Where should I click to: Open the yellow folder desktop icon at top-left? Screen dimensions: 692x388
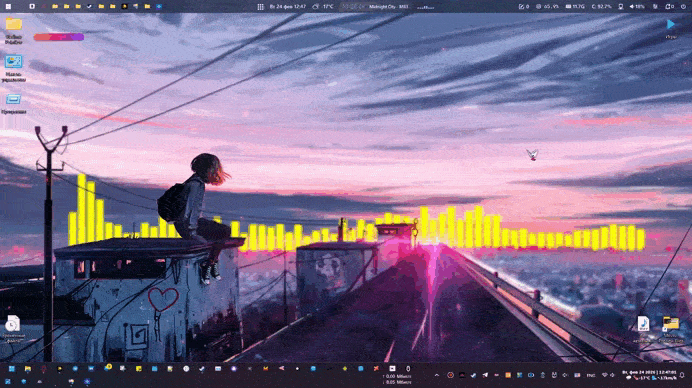point(14,25)
